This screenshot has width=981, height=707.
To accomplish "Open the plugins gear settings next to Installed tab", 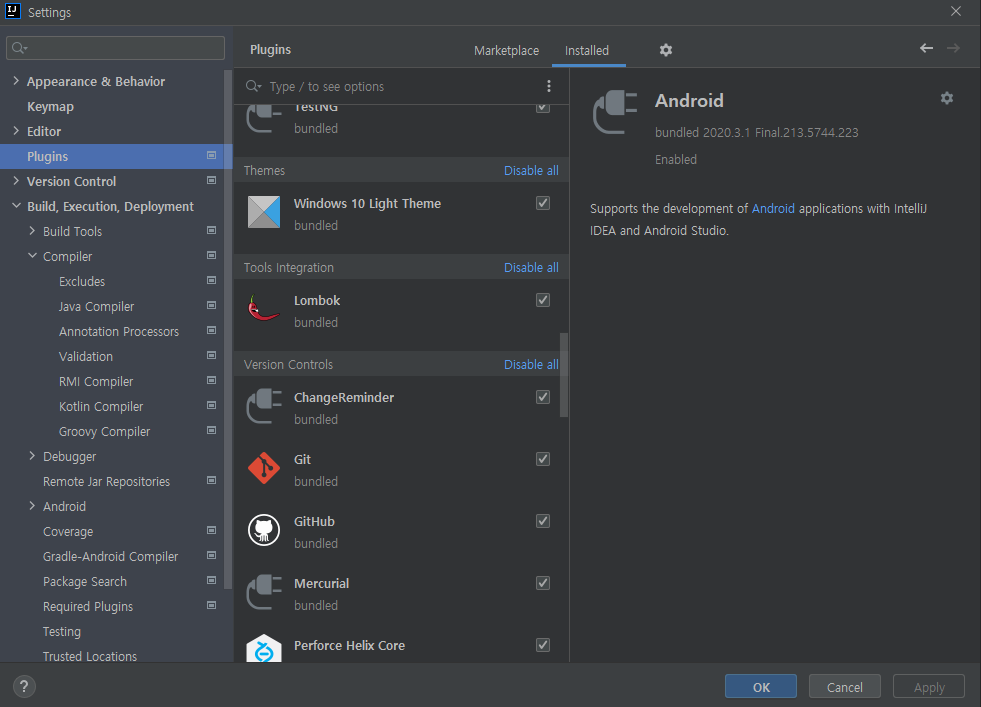I will coord(666,50).
